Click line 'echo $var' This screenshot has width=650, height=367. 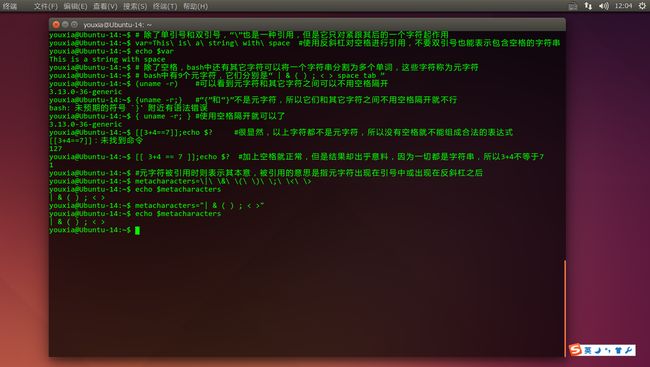[112, 51]
